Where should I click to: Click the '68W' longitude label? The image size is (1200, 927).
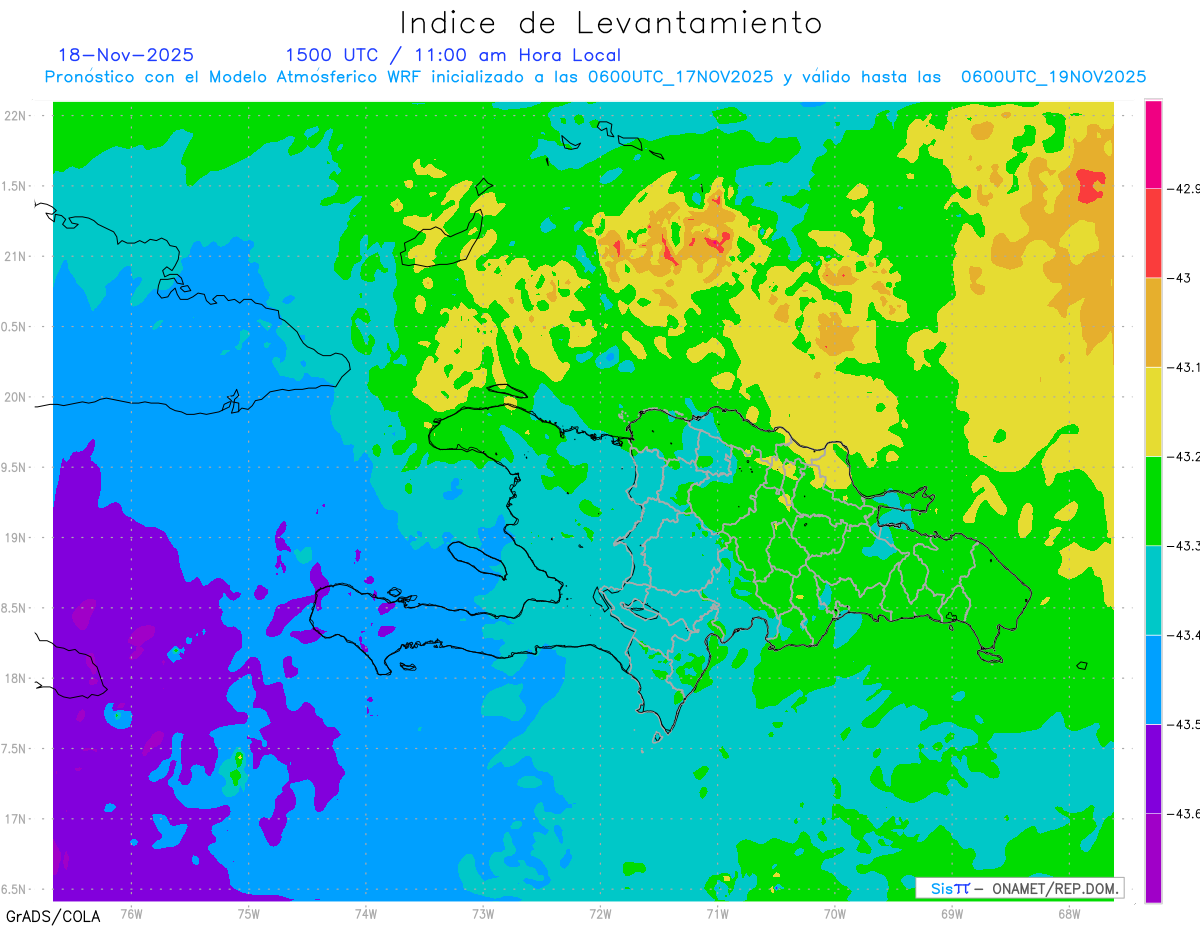pyautogui.click(x=1068, y=913)
